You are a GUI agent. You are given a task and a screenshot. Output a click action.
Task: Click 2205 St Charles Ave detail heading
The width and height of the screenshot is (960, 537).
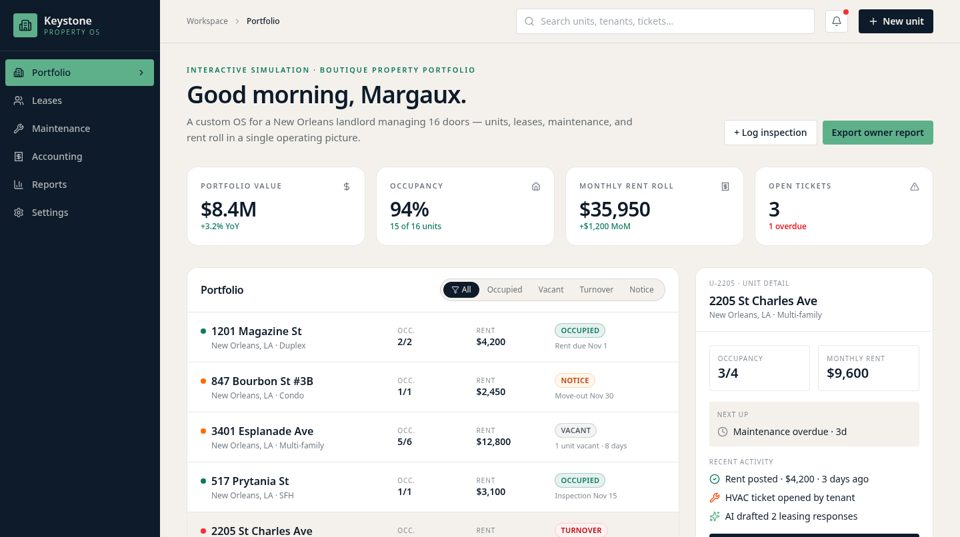pyautogui.click(x=763, y=301)
